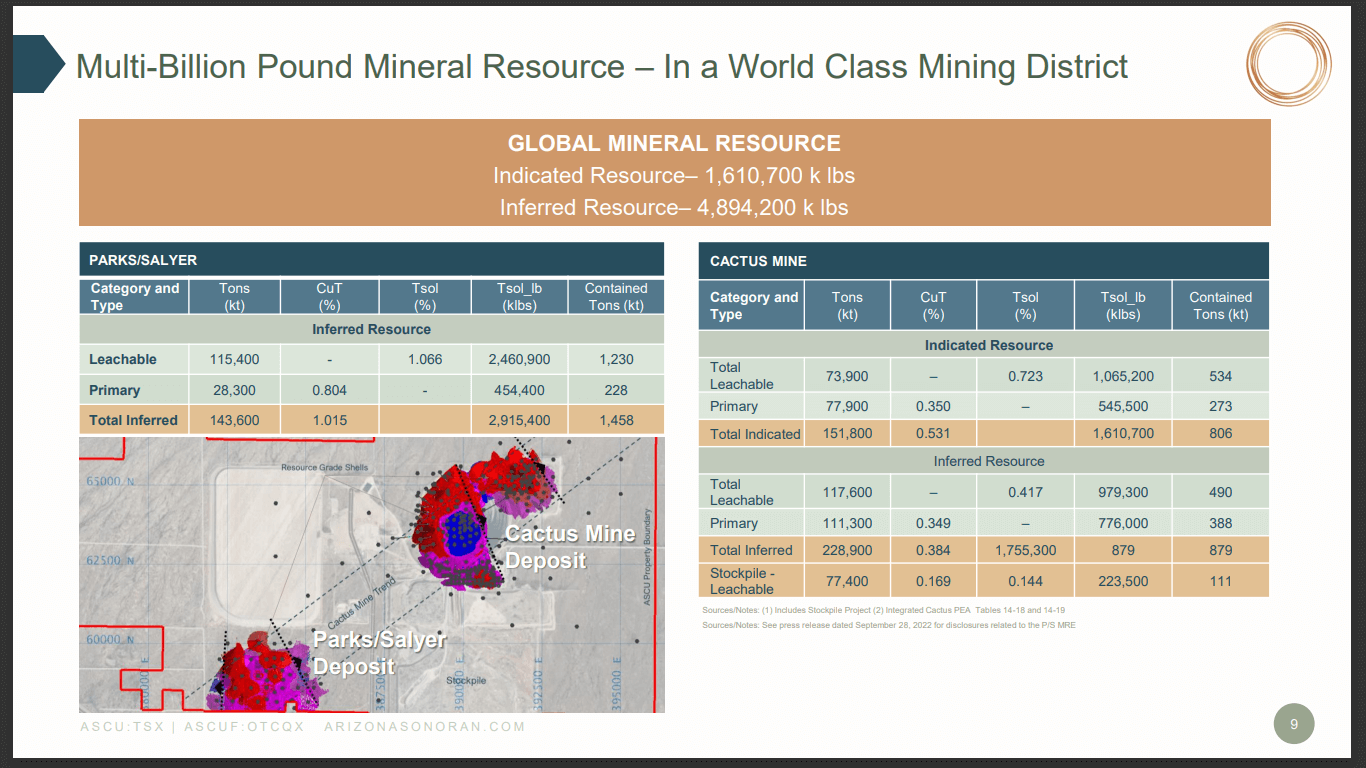Select the Total Indicated tons 151,800
This screenshot has height=768, width=1366.
point(847,434)
